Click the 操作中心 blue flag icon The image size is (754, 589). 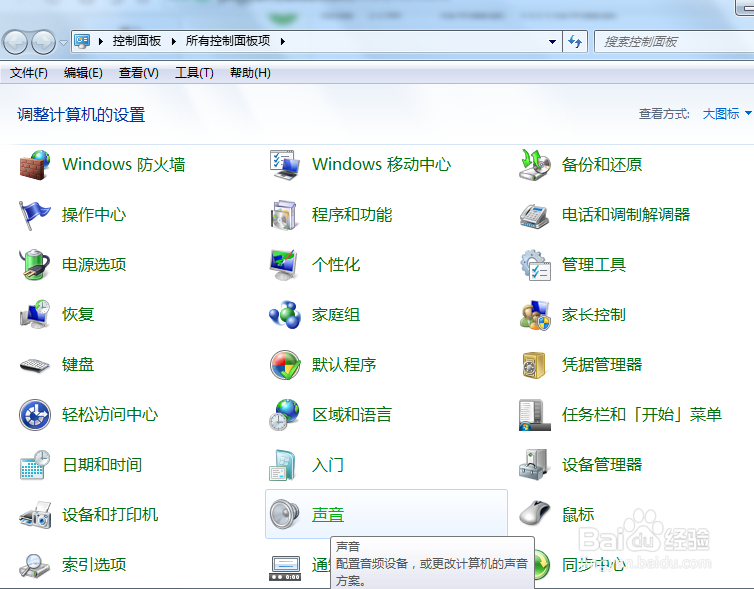point(35,214)
